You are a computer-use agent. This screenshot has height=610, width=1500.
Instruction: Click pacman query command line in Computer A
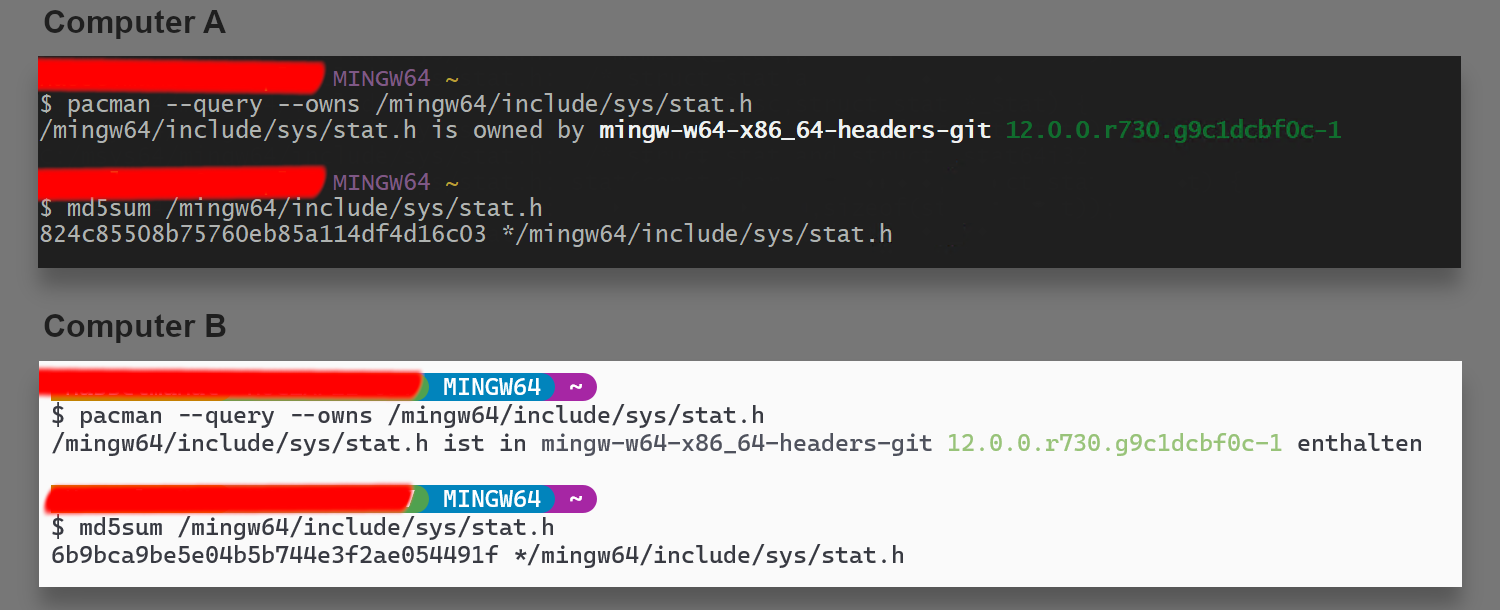tap(395, 104)
